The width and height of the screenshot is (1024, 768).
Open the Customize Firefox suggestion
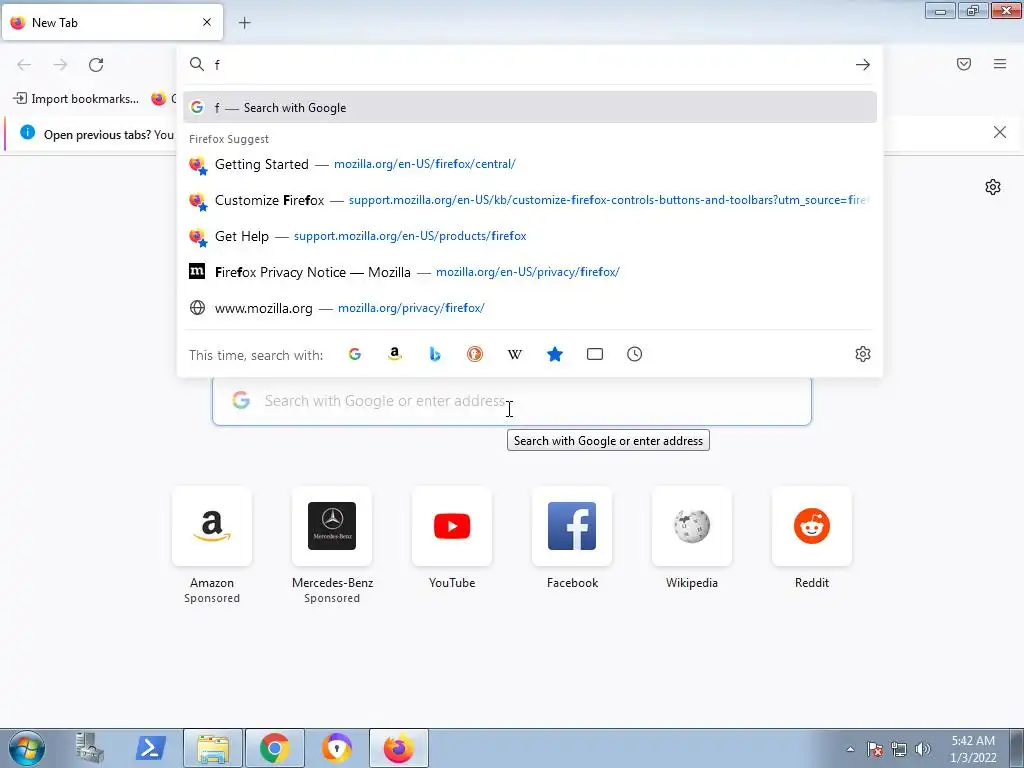click(x=530, y=200)
